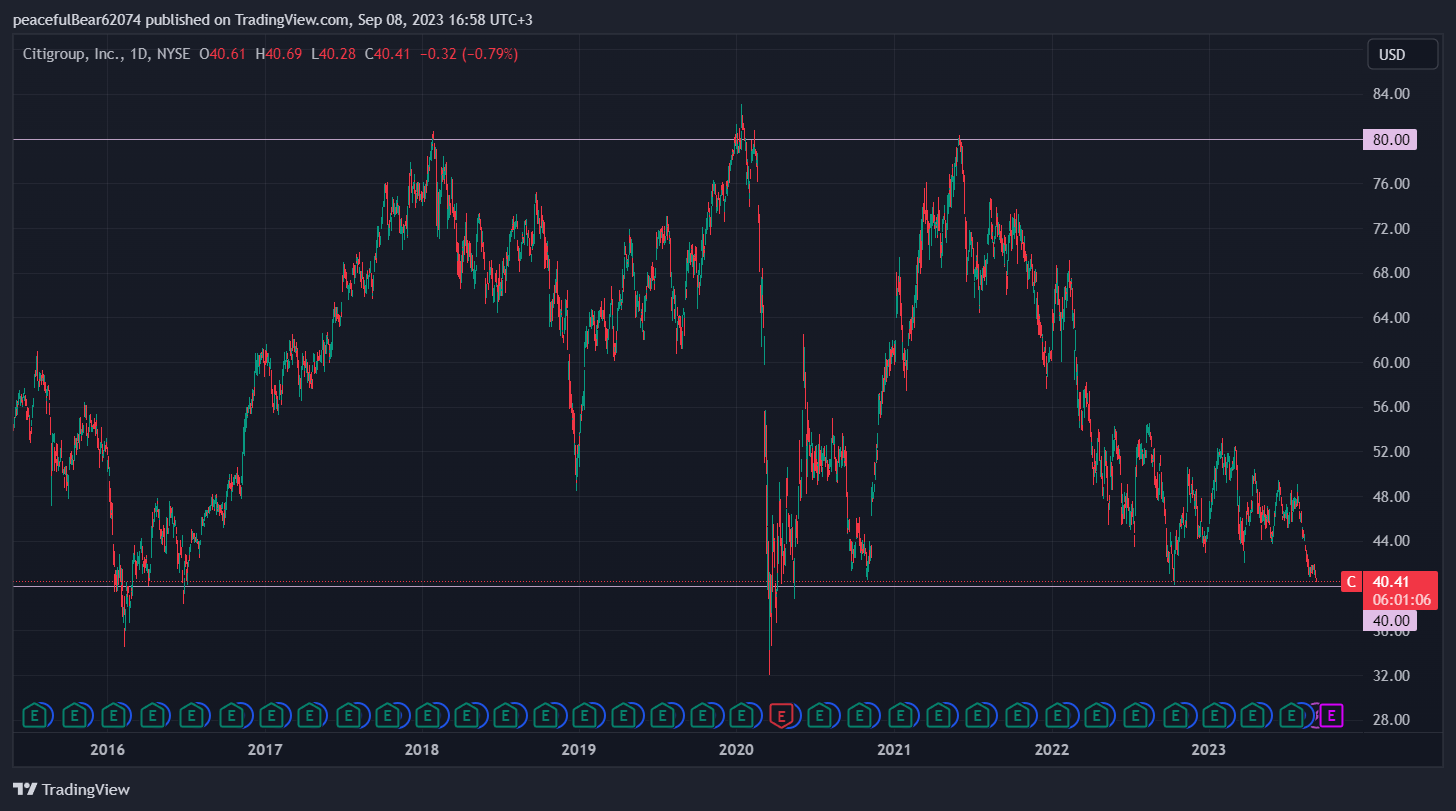Viewport: 1456px width, 811px height.
Task: Open earnings marker directly above the 2023 label
Action: pyautogui.click(x=1214, y=715)
